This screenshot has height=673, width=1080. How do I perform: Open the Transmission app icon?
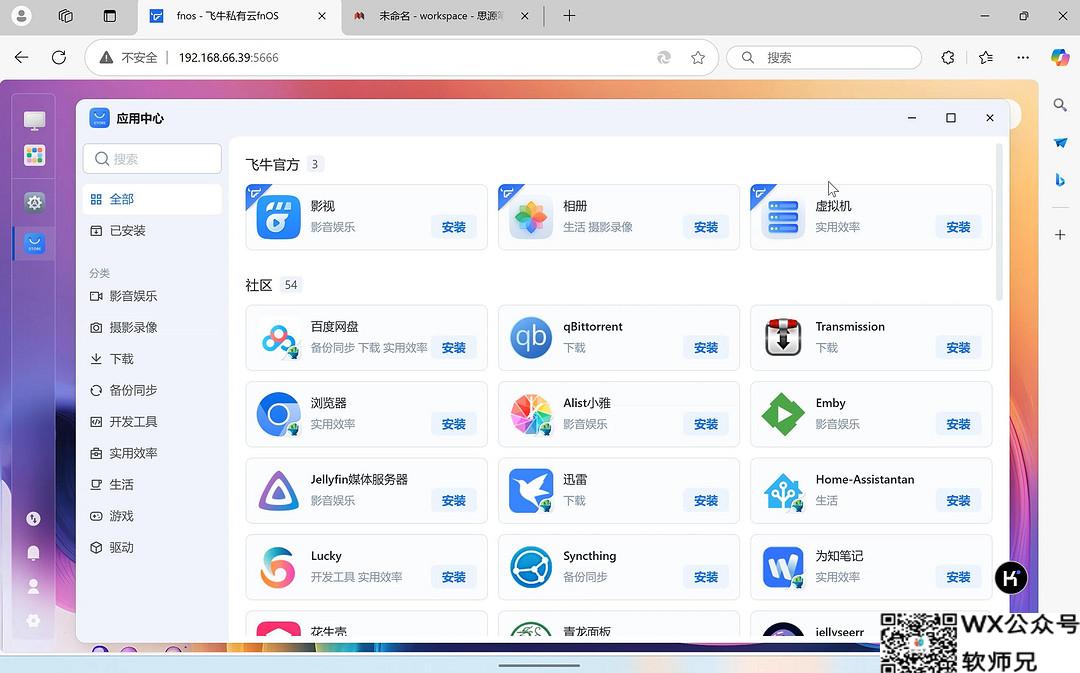[783, 338]
